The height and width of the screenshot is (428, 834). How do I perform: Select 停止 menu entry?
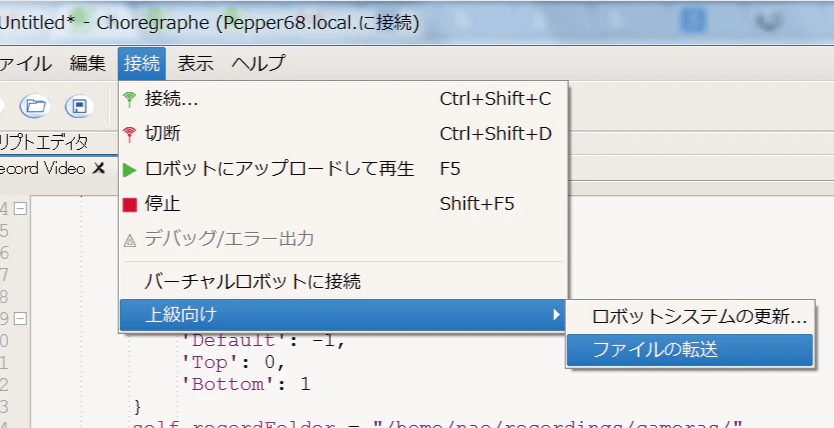pyautogui.click(x=344, y=204)
